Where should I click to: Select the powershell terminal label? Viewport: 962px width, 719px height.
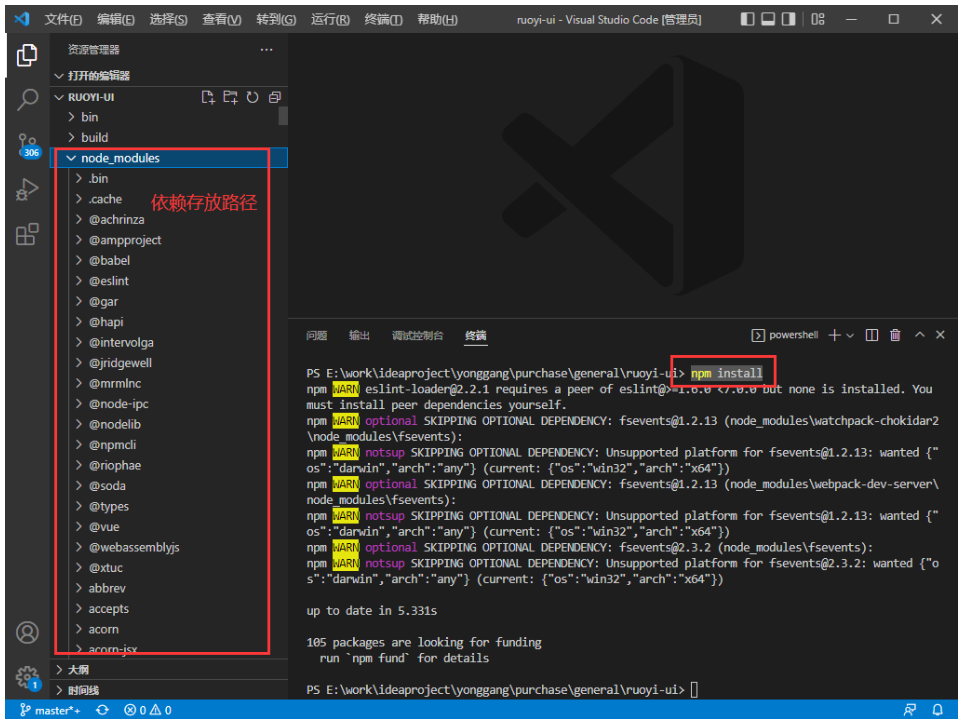point(785,335)
